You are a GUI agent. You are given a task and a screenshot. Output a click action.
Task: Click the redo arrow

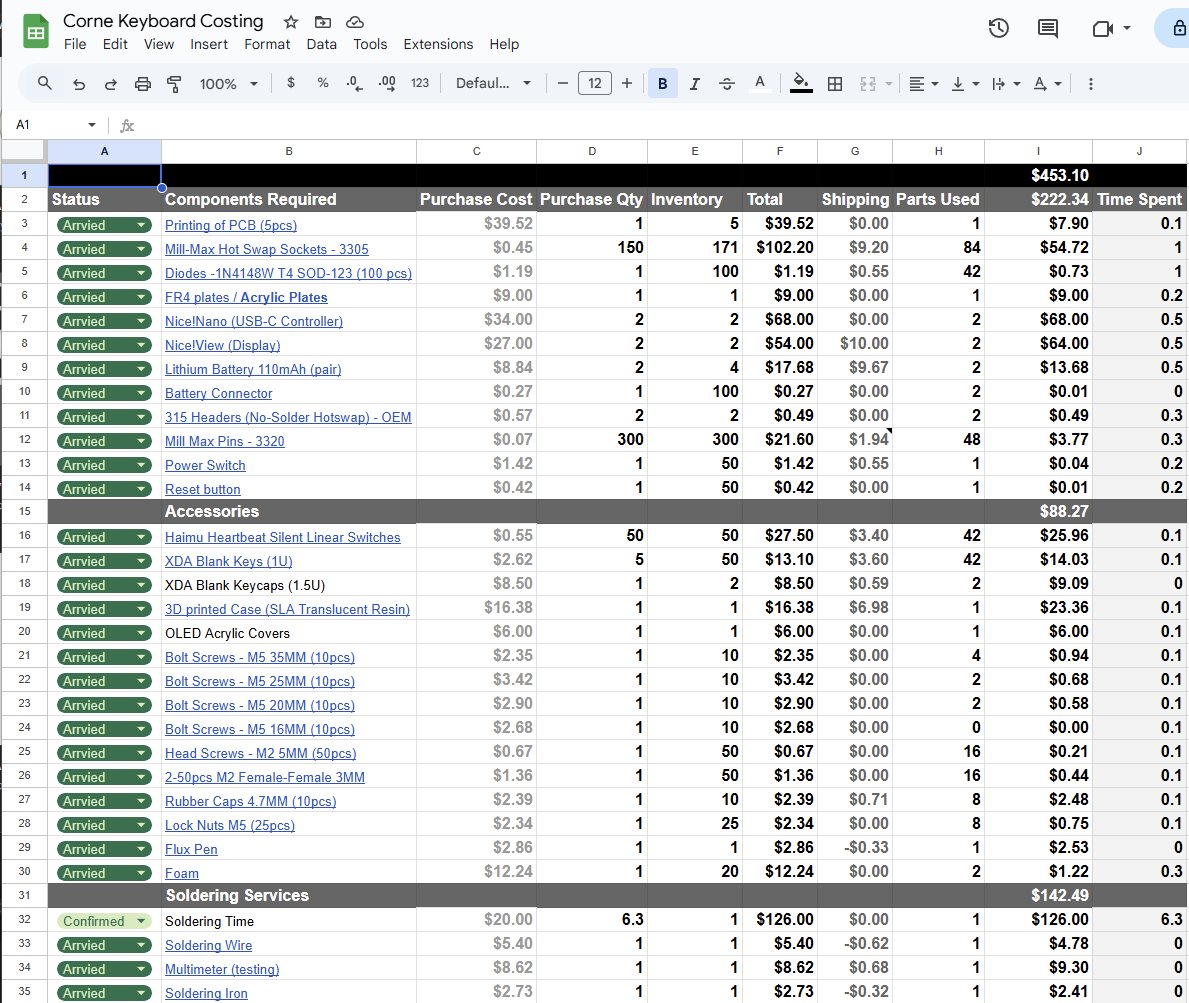pos(111,84)
